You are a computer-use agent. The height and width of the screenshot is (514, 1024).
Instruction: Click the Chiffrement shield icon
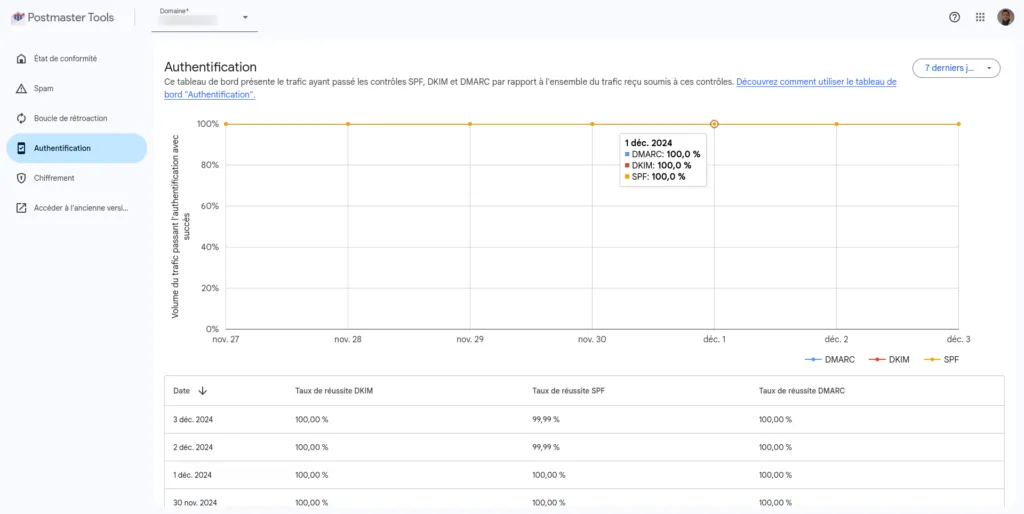(22, 178)
